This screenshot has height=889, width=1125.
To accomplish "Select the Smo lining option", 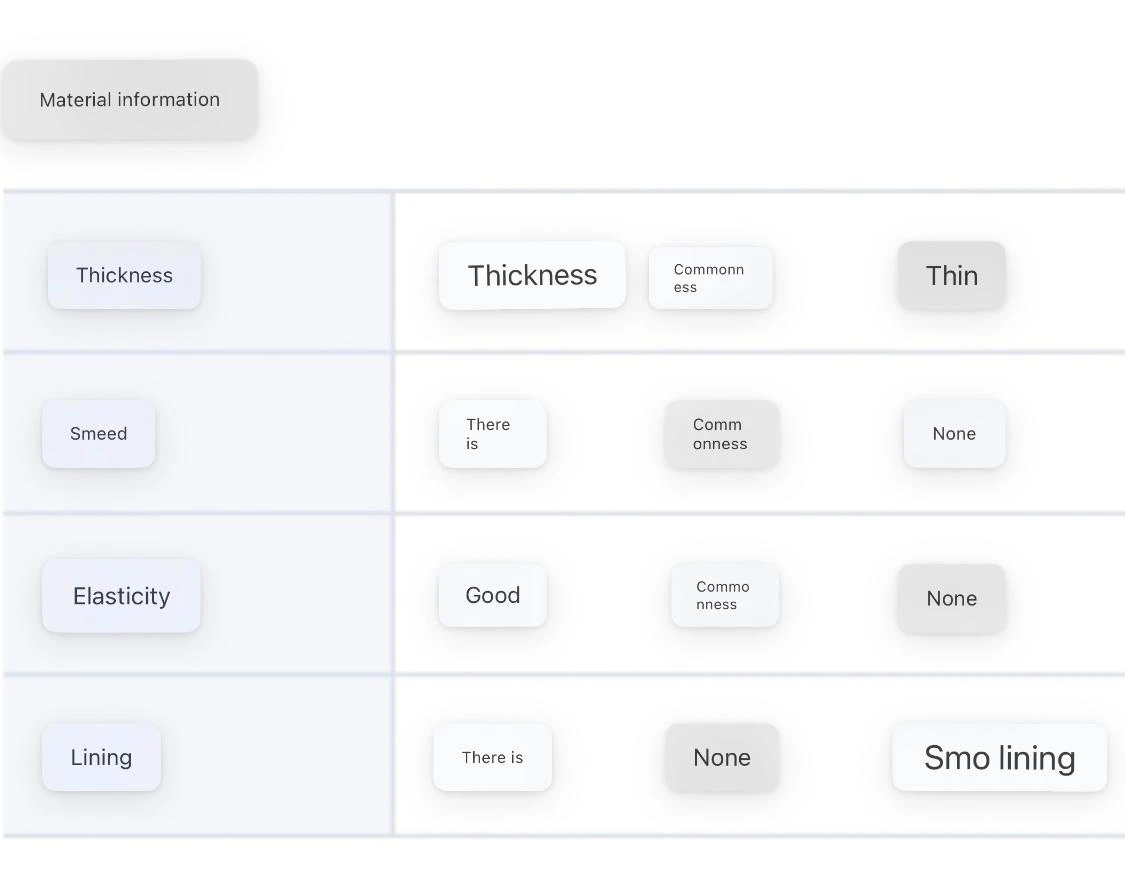I will pyautogui.click(x=999, y=757).
